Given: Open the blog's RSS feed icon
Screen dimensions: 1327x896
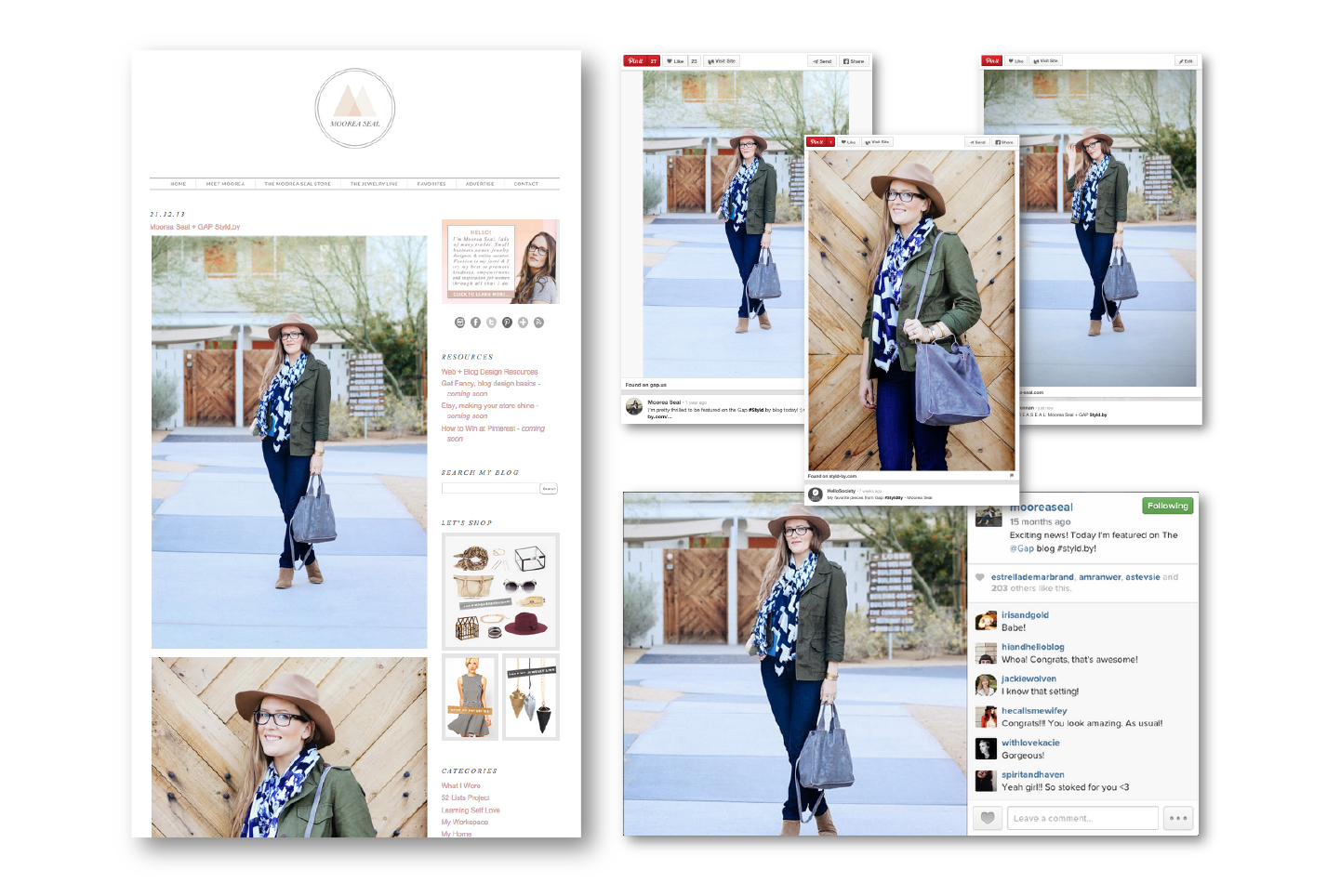Looking at the screenshot, I should [x=538, y=323].
